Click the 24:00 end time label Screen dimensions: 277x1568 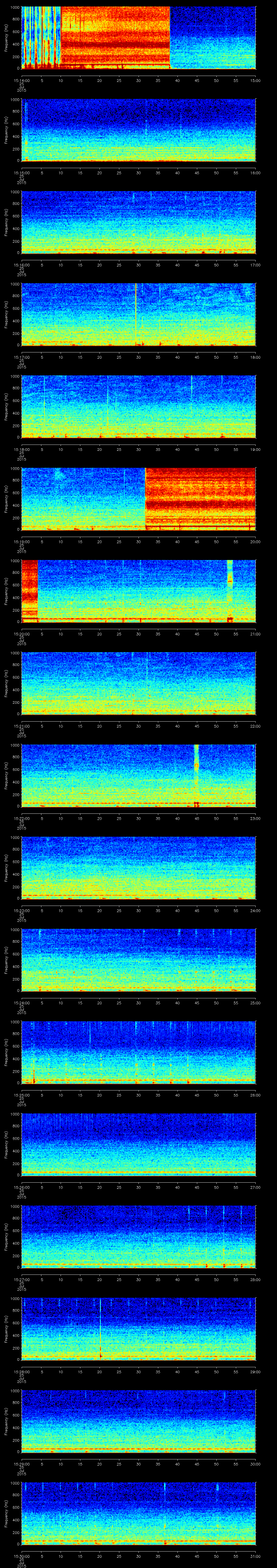[x=255, y=910]
